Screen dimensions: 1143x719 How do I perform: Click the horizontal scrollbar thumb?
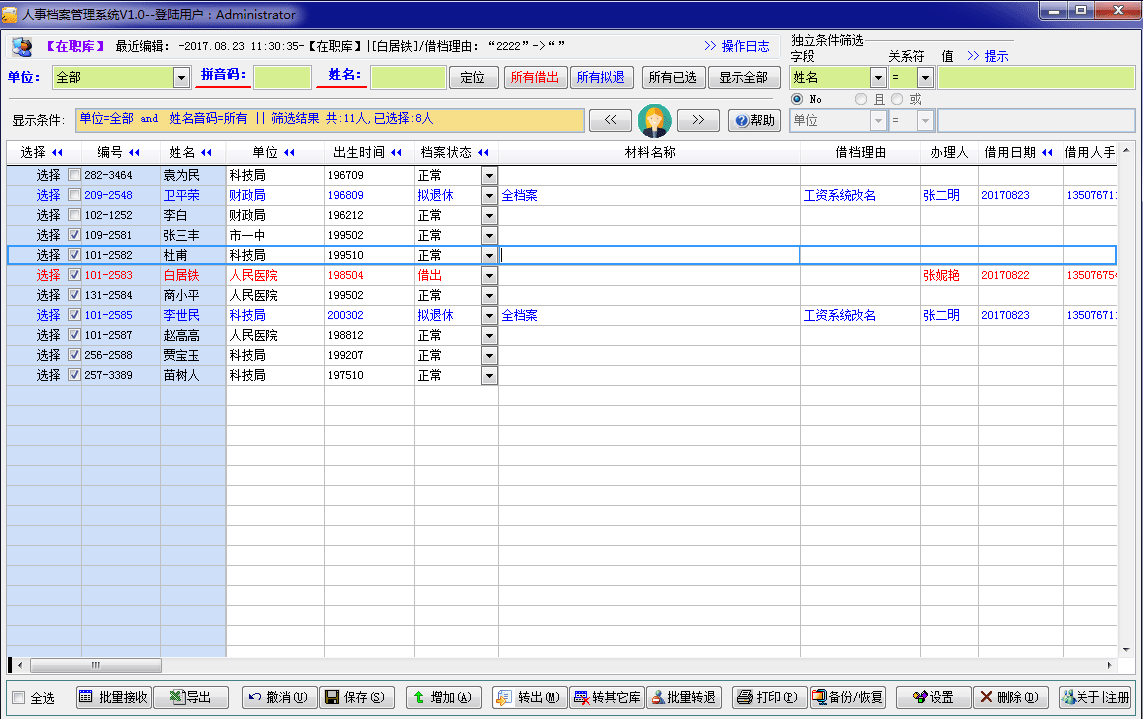(95, 665)
